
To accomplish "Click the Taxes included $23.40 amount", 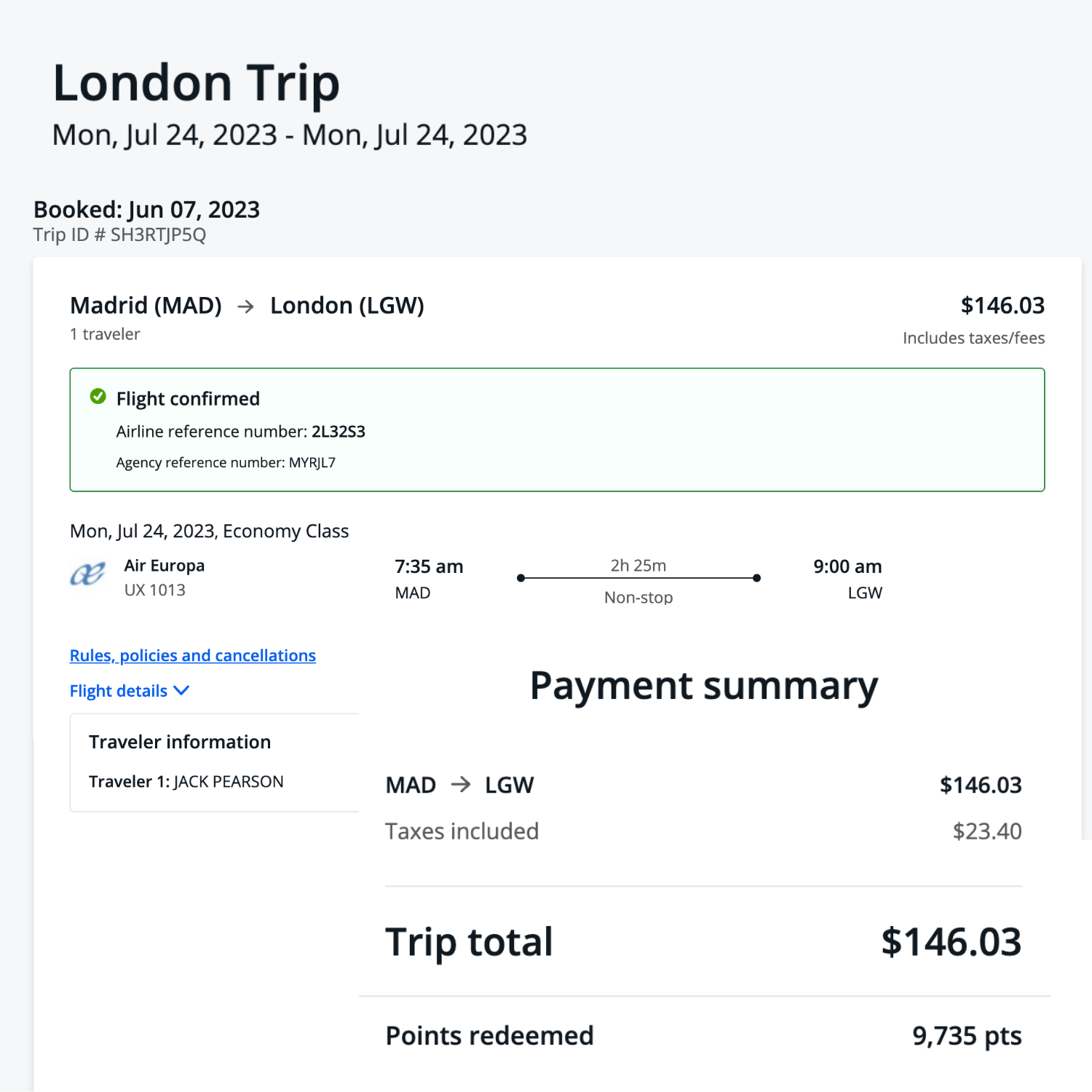I will 986,831.
